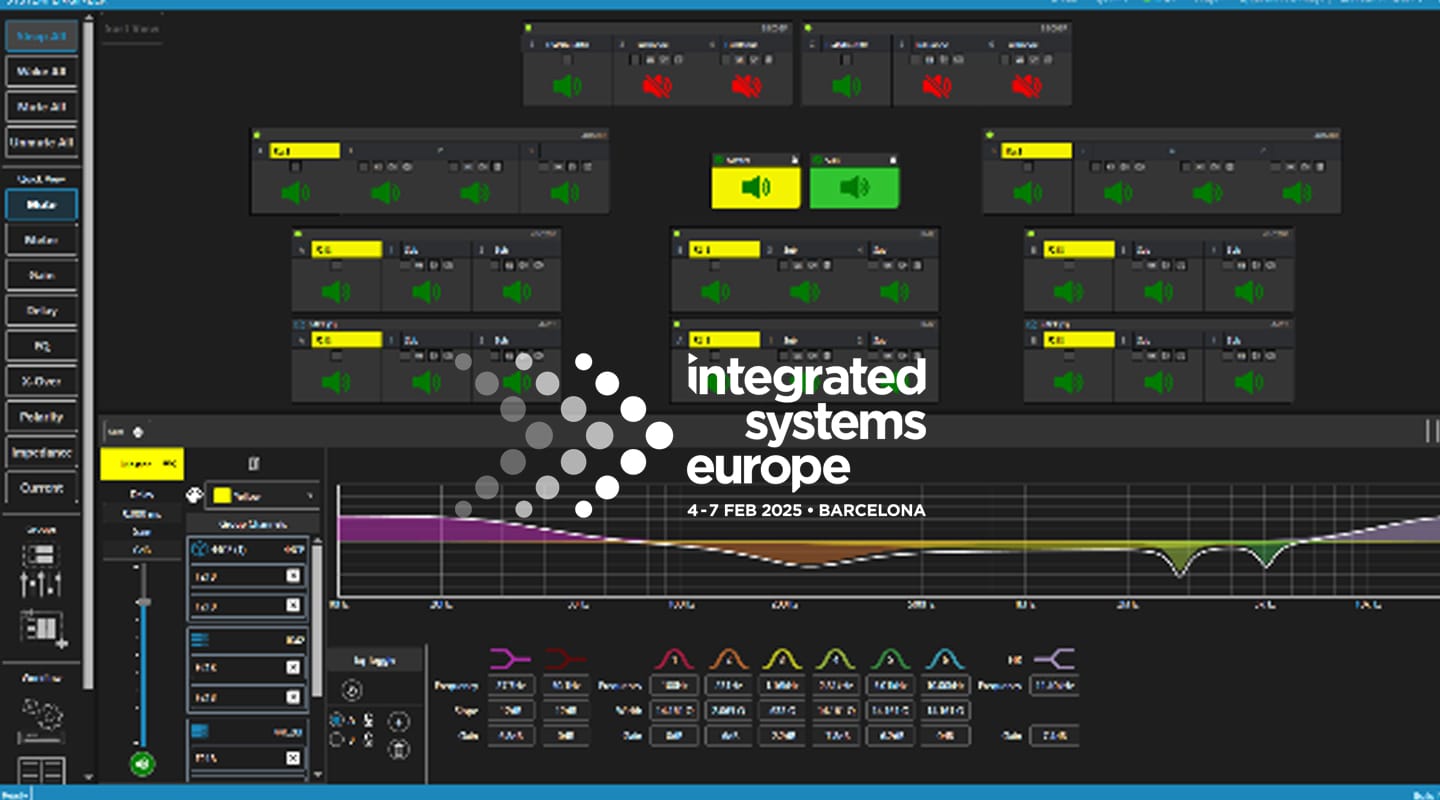Click the rack layout icon in sidebar
This screenshot has height=800, width=1440.
point(41,555)
